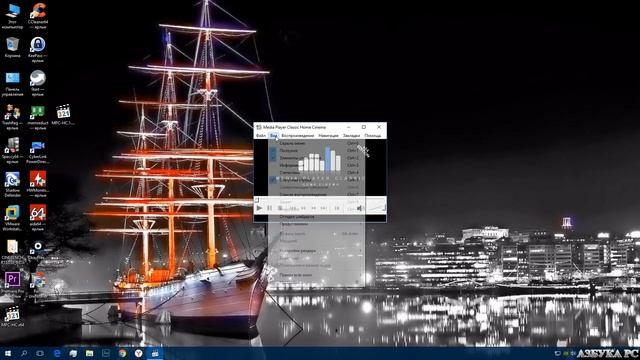
Task: Open File Explorer from the taskbar
Action: [89, 353]
